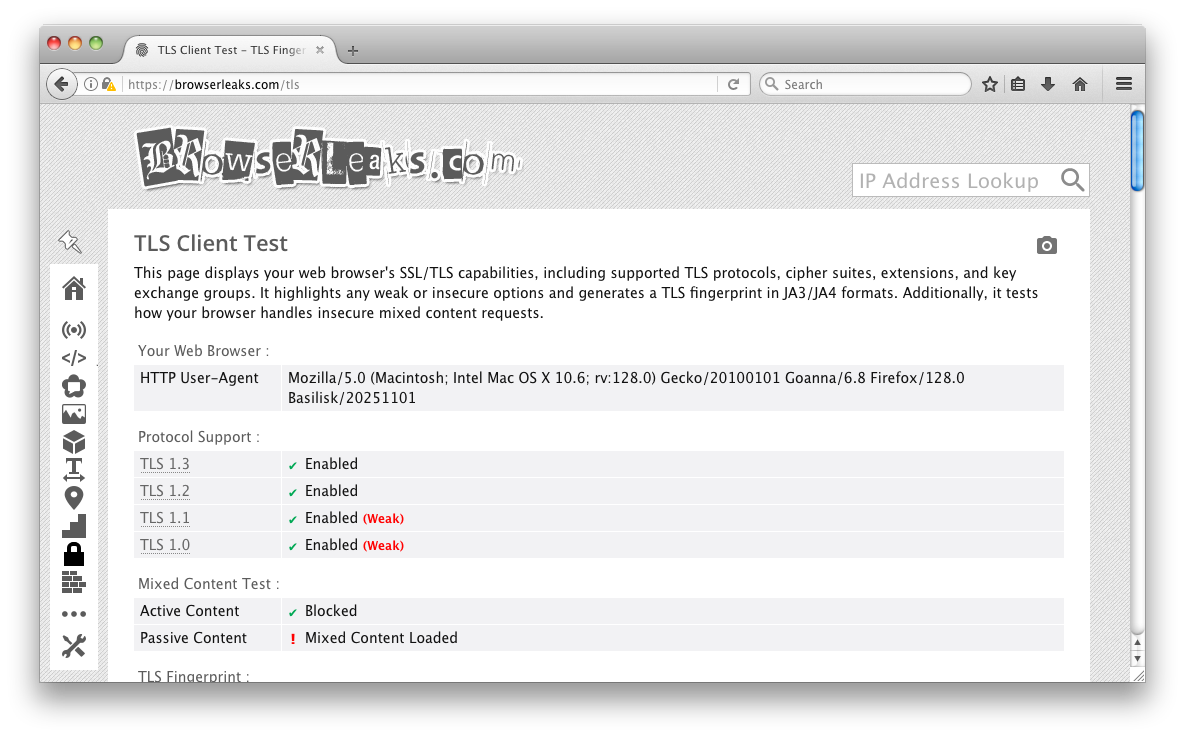Open a new tab with plus button
The width and height of the screenshot is (1185, 737).
pyautogui.click(x=352, y=51)
